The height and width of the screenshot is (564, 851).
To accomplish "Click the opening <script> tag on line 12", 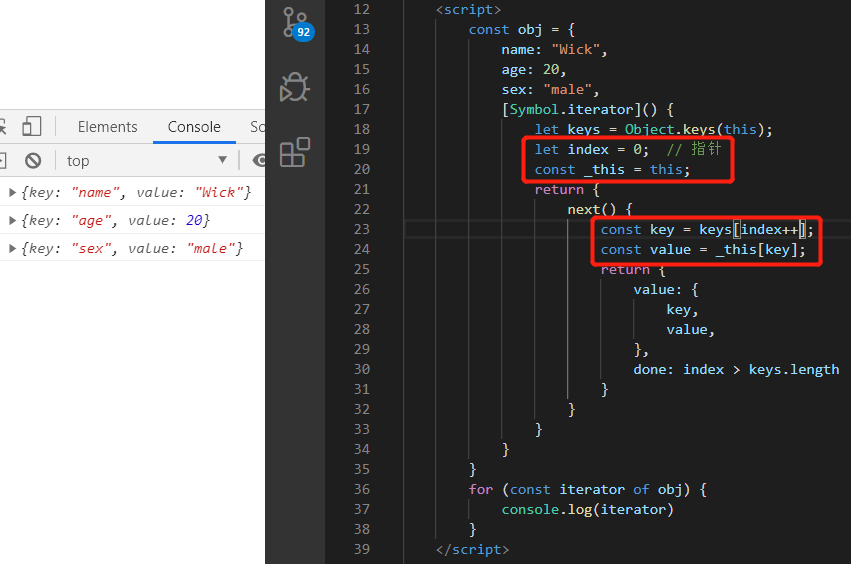I will coord(468,10).
